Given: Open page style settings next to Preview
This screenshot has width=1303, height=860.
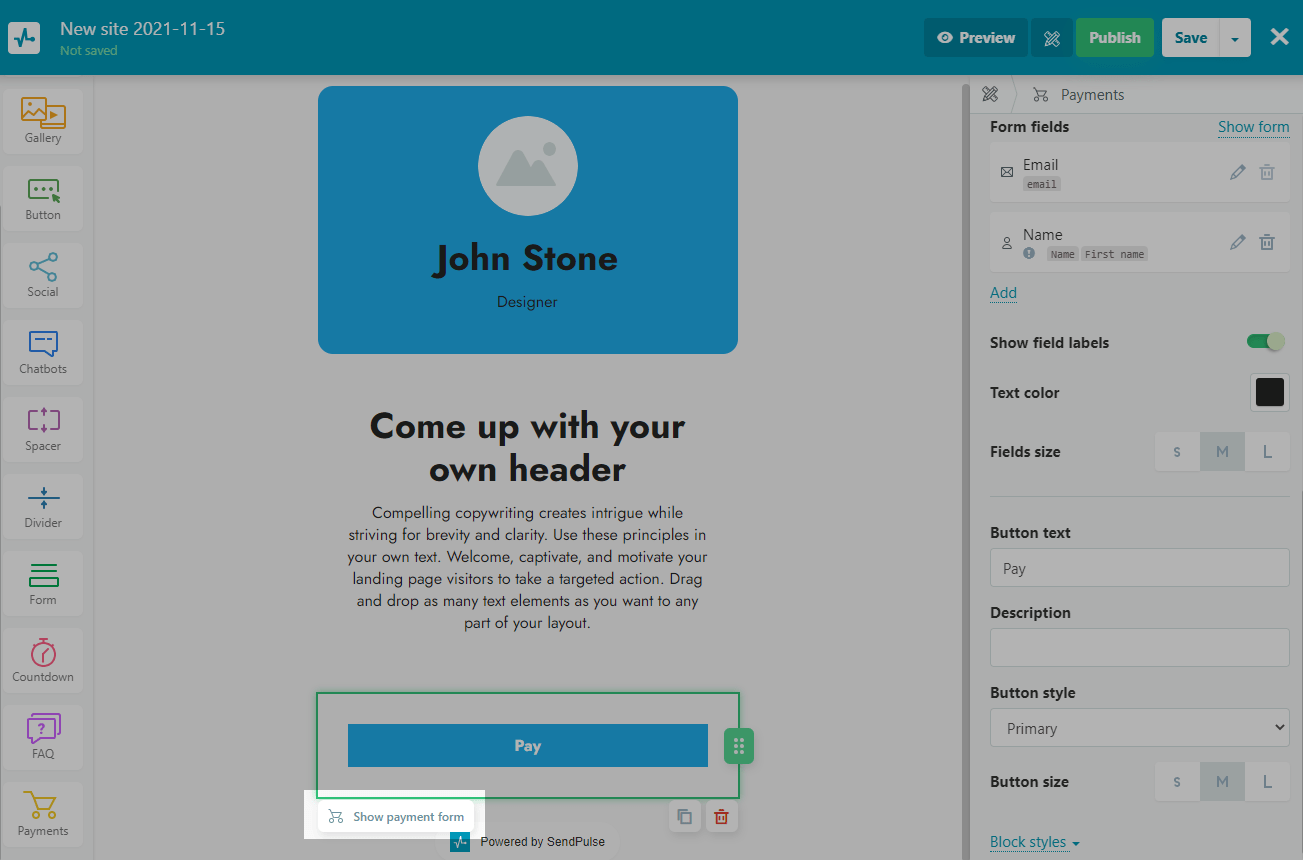Looking at the screenshot, I should (1051, 38).
